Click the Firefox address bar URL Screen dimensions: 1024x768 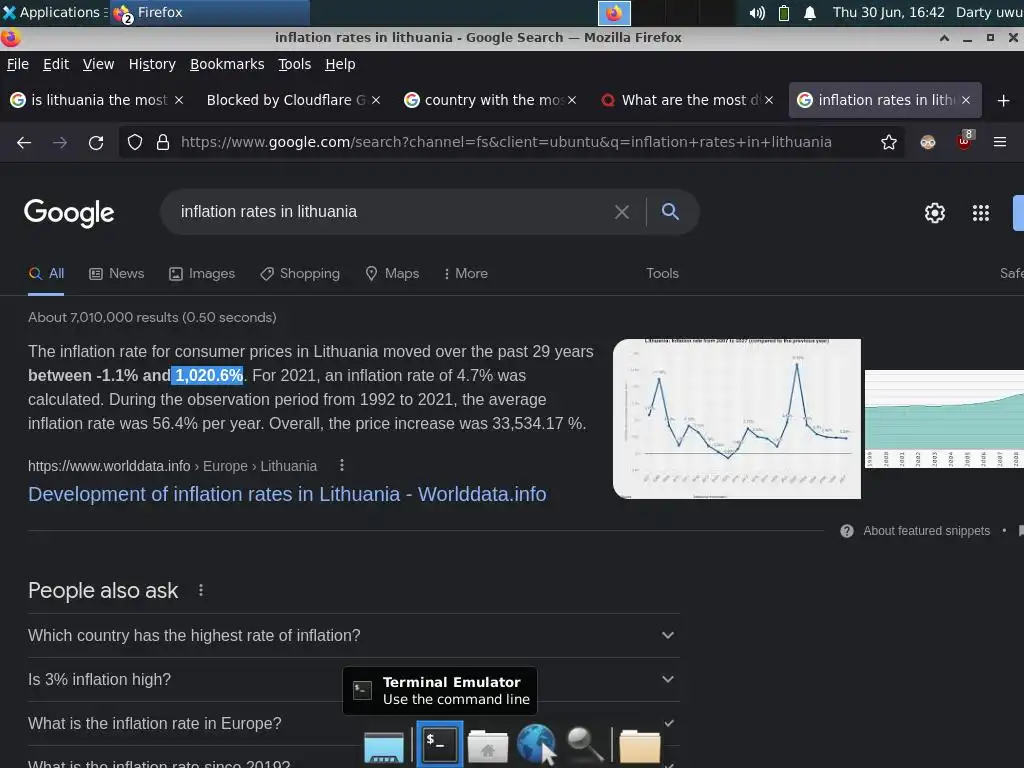point(506,142)
